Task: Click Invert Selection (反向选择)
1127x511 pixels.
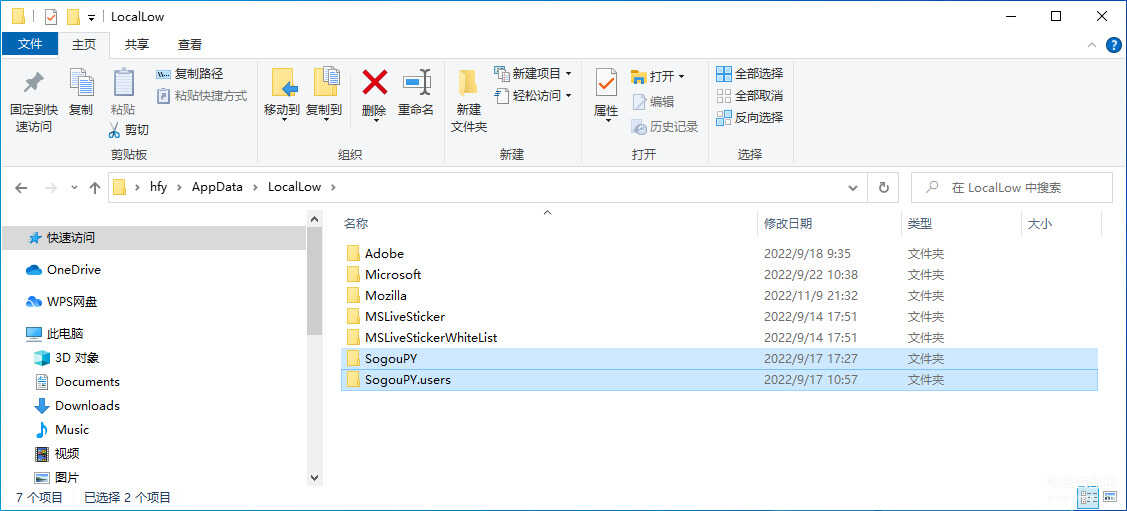Action: click(x=750, y=117)
